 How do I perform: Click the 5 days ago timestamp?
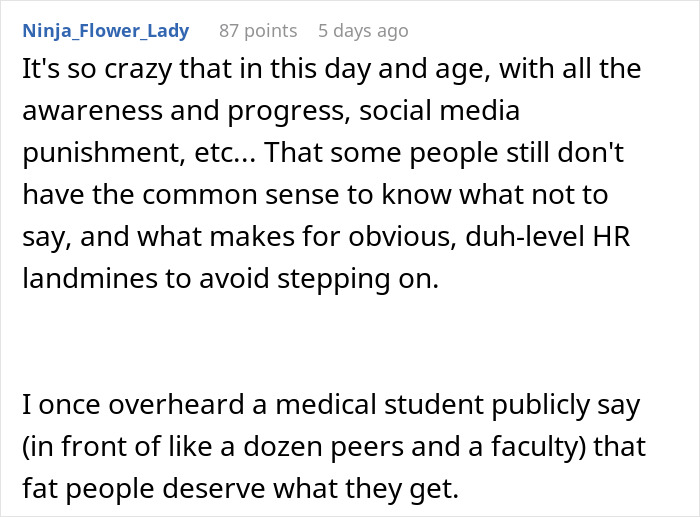[363, 31]
